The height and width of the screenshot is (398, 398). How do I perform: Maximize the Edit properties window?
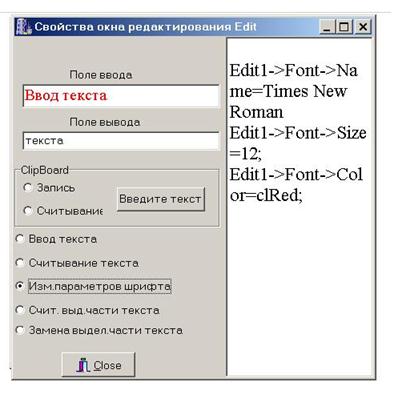point(343,27)
